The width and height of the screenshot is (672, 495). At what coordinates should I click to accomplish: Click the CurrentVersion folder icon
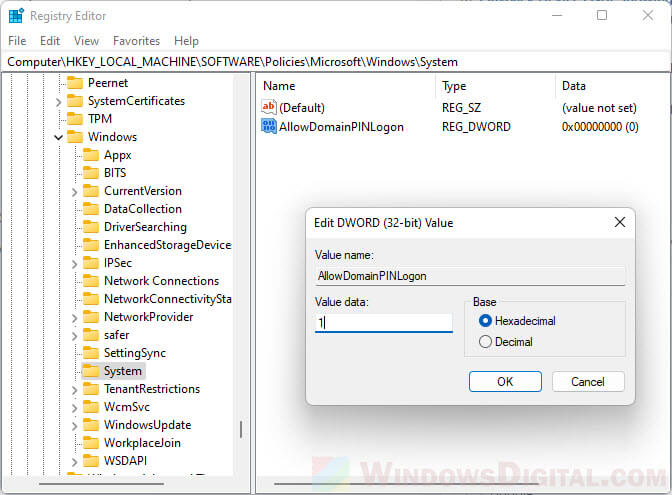tap(90, 191)
